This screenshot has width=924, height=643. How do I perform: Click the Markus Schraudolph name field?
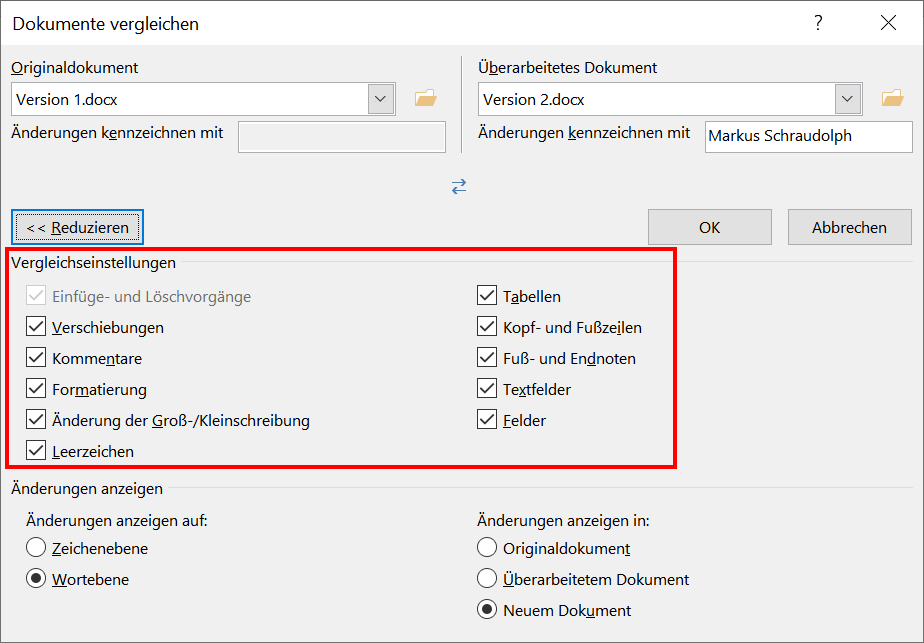[x=808, y=137]
